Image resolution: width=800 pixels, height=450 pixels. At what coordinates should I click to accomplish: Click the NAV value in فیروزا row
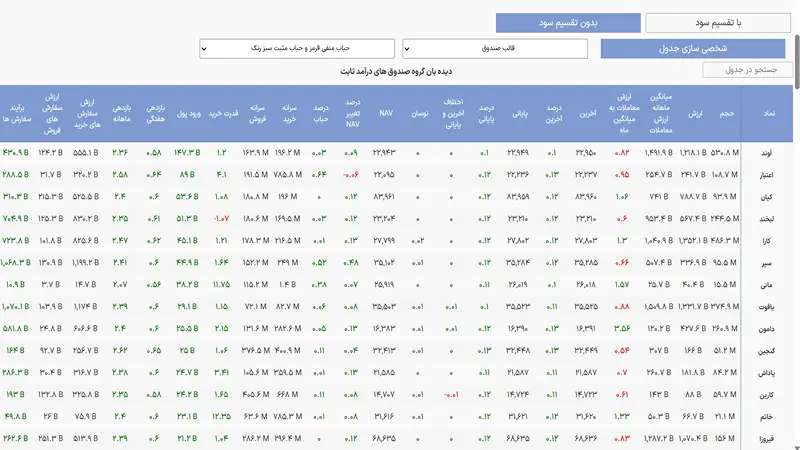(x=384, y=438)
